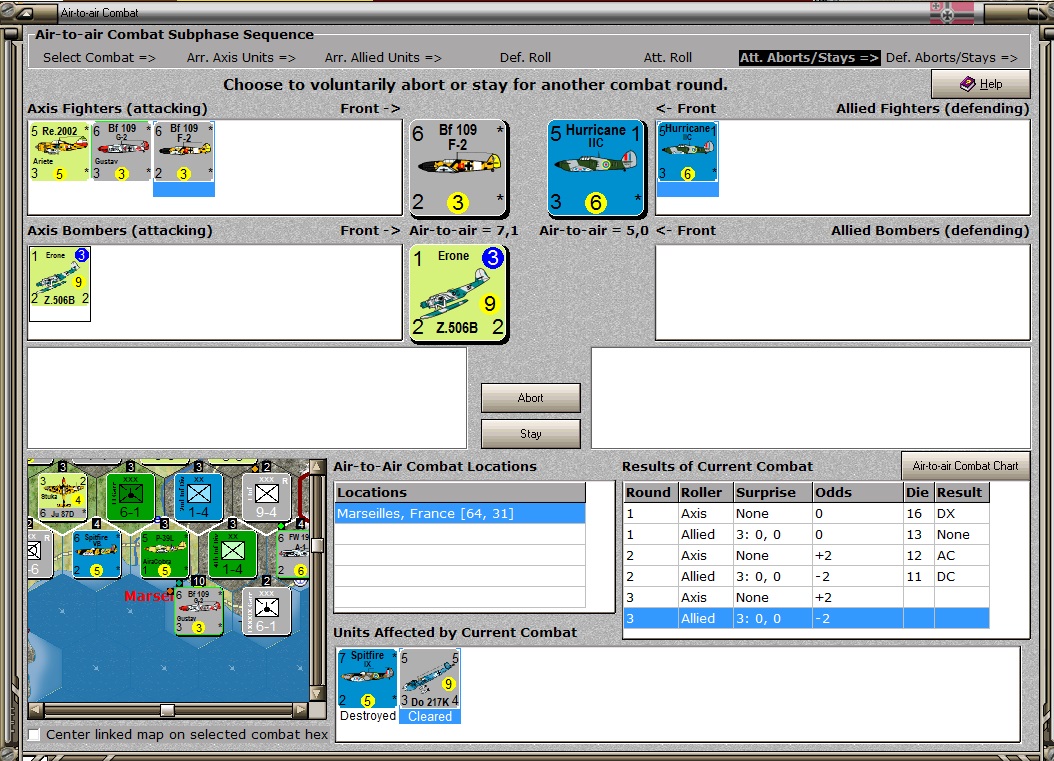
Task: Select Marseilles, France location row
Action: click(460, 514)
